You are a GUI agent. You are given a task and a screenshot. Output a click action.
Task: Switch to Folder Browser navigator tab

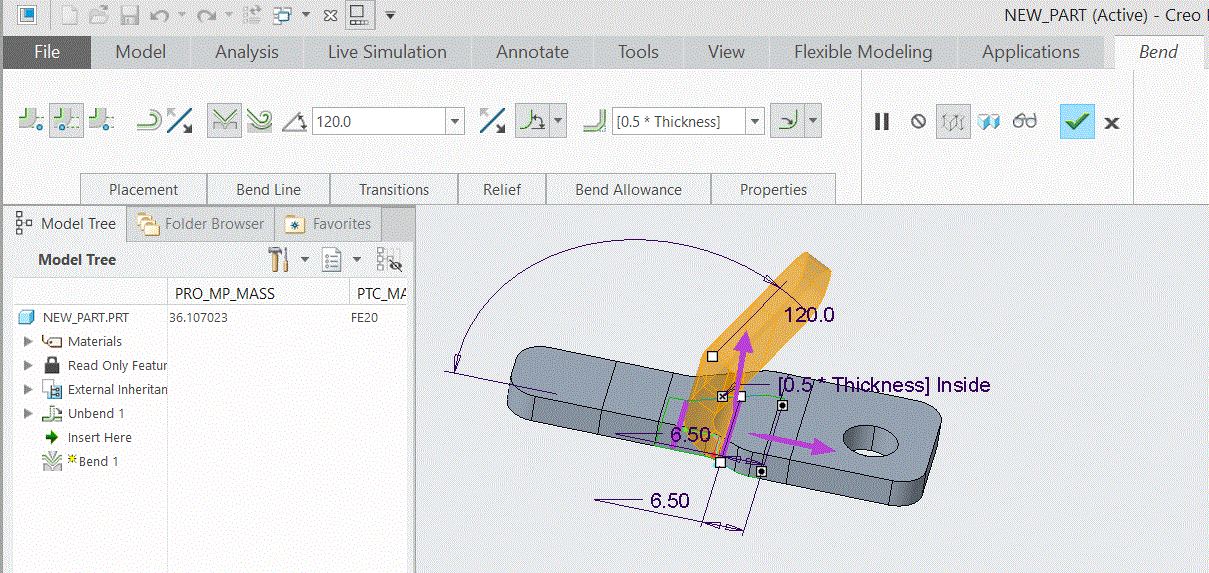click(201, 224)
